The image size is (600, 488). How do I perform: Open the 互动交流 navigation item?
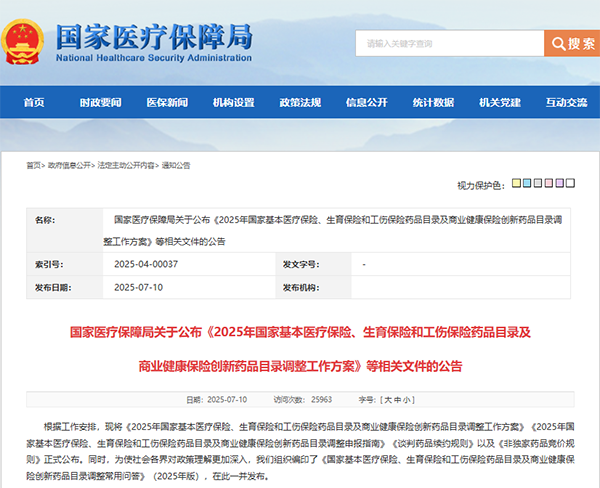(566, 102)
